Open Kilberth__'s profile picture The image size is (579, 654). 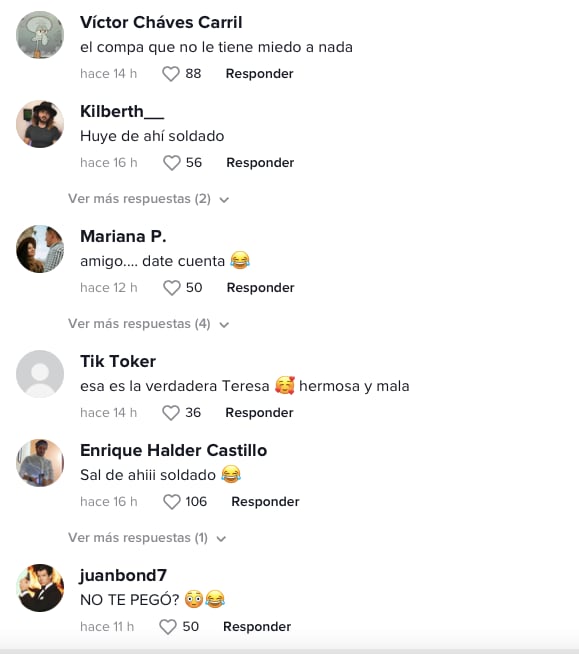[40, 124]
